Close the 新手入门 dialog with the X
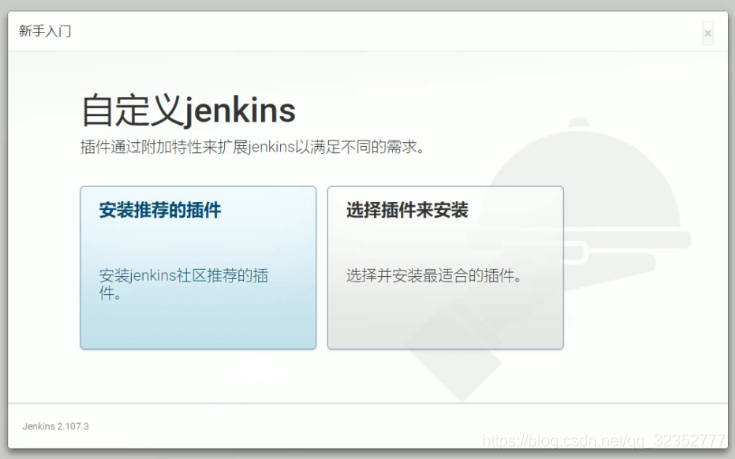735x459 pixels. [x=708, y=33]
